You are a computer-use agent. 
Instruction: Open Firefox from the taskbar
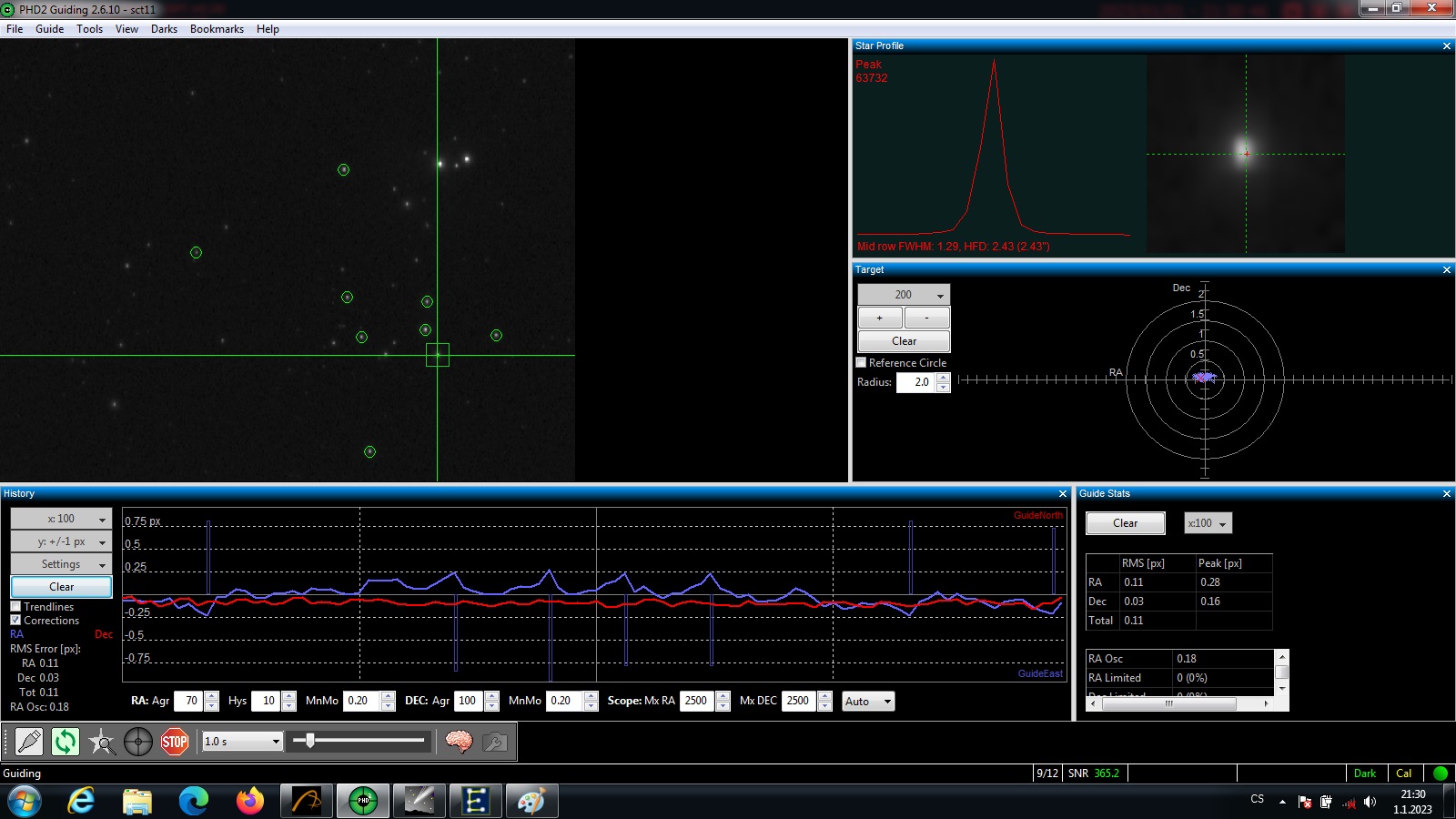(249, 801)
